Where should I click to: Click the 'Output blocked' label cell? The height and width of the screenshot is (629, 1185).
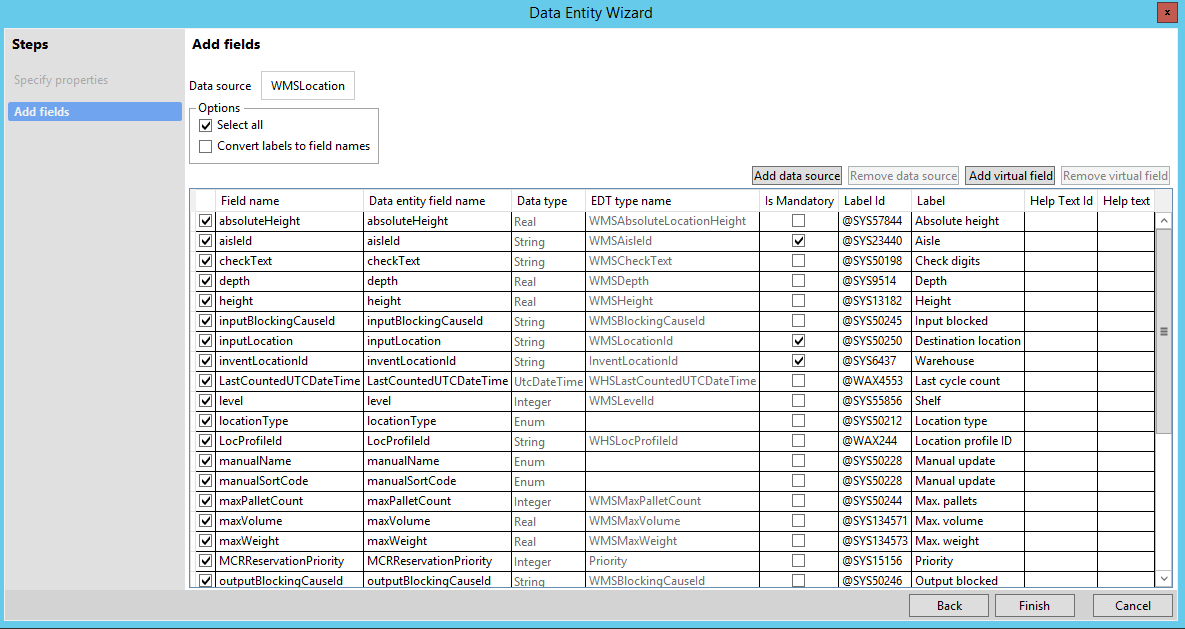coord(967,581)
